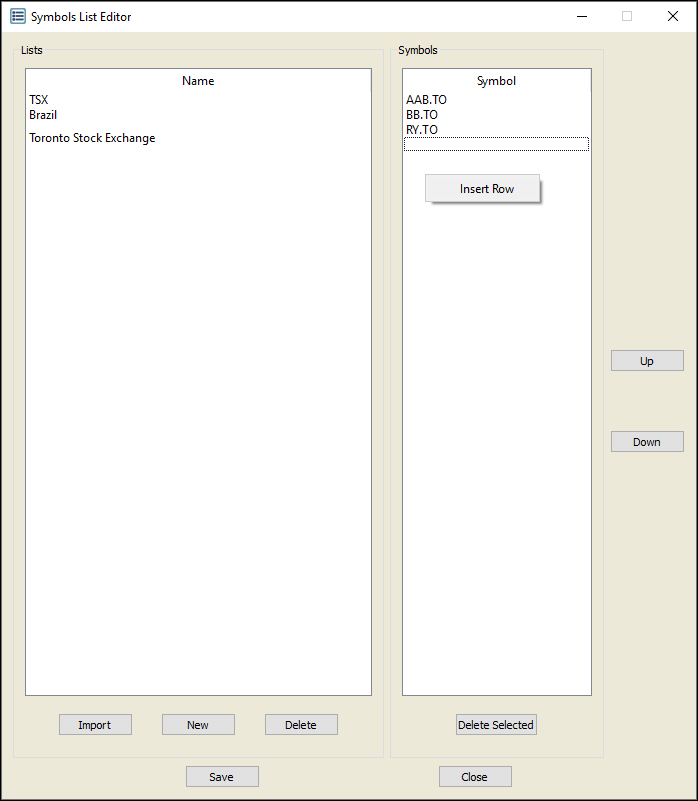Click the Symbol column header
This screenshot has width=698, height=801.
click(496, 81)
